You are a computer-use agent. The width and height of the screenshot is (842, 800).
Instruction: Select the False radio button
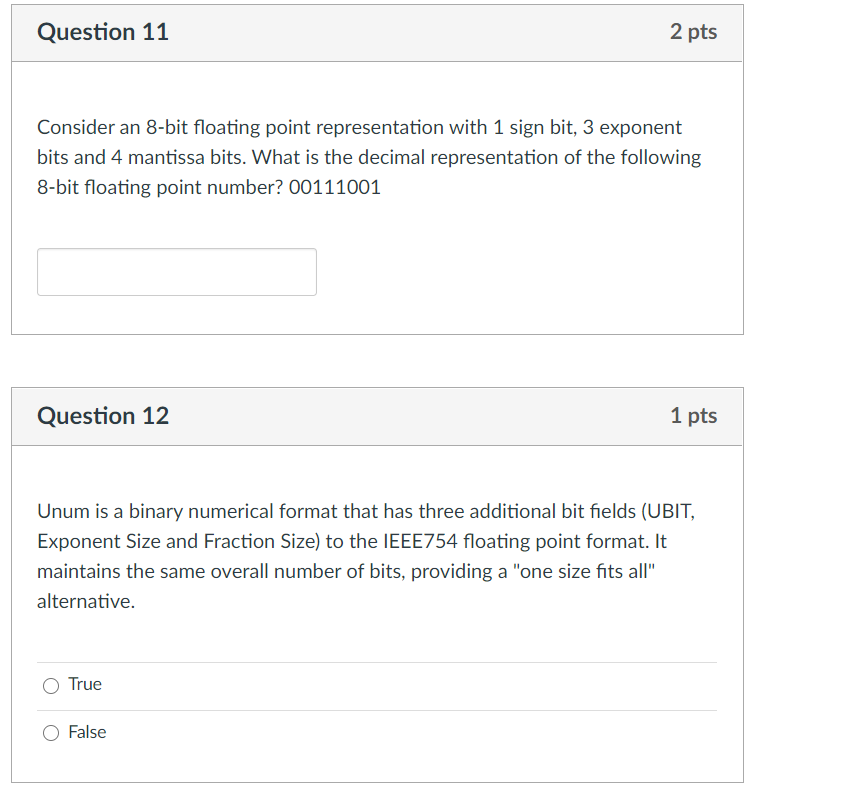coord(50,732)
